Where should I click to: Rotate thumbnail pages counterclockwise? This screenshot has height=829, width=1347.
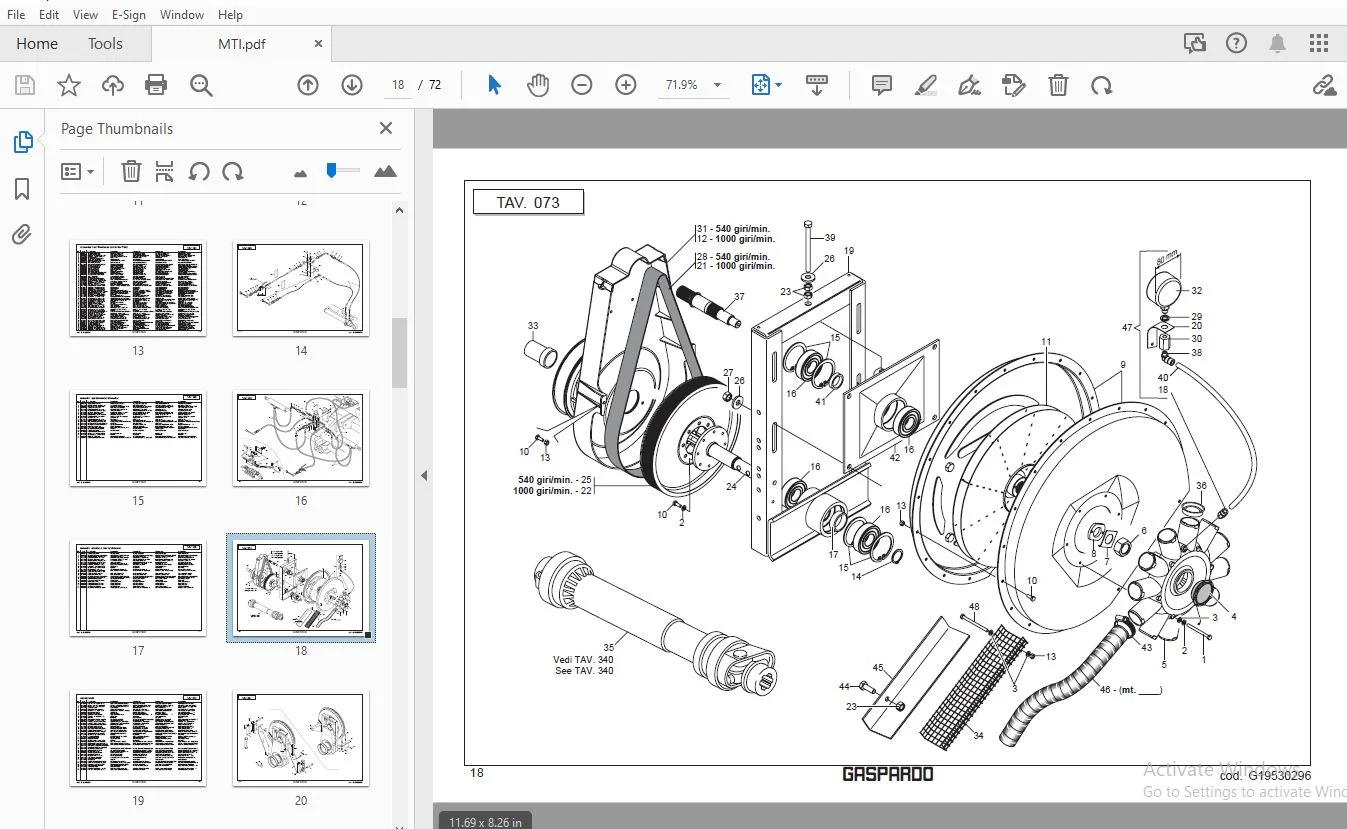tap(199, 172)
